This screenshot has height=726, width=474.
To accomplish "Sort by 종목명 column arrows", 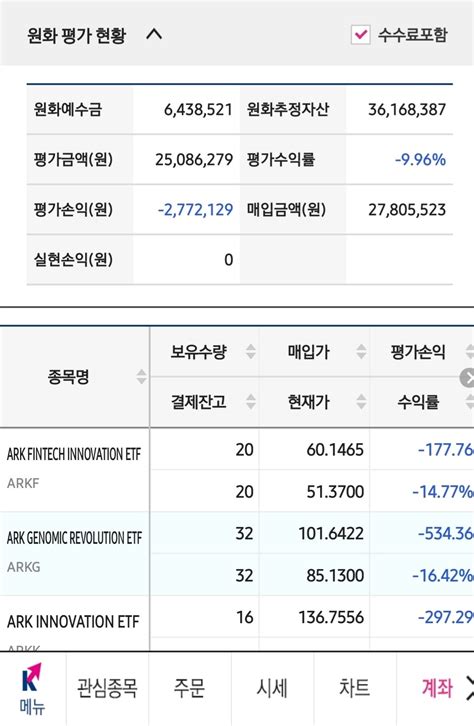I will (x=141, y=376).
